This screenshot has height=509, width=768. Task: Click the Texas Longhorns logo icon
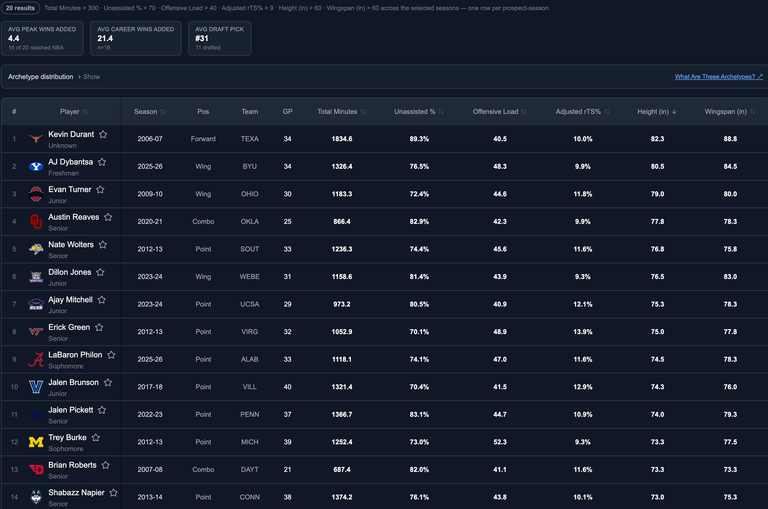click(x=36, y=139)
